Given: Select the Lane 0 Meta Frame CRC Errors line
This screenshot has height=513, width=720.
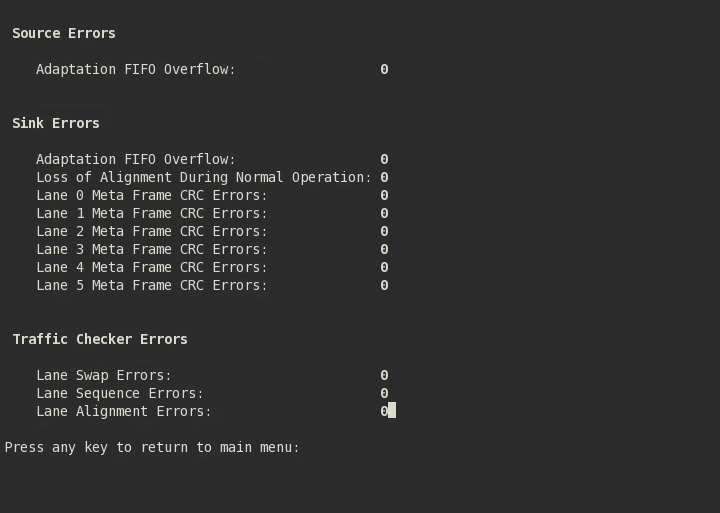Looking at the screenshot, I should (x=152, y=195).
